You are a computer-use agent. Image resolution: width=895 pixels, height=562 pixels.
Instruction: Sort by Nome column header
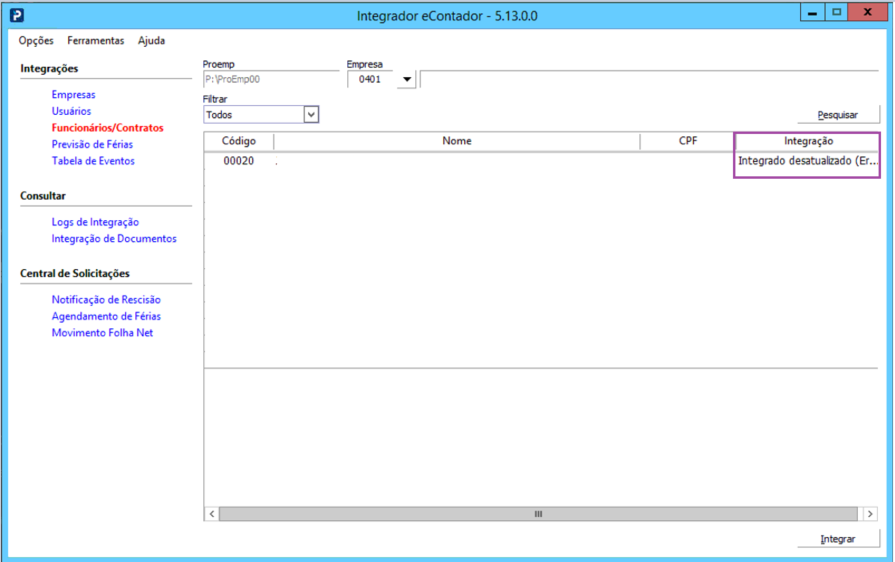(x=457, y=141)
